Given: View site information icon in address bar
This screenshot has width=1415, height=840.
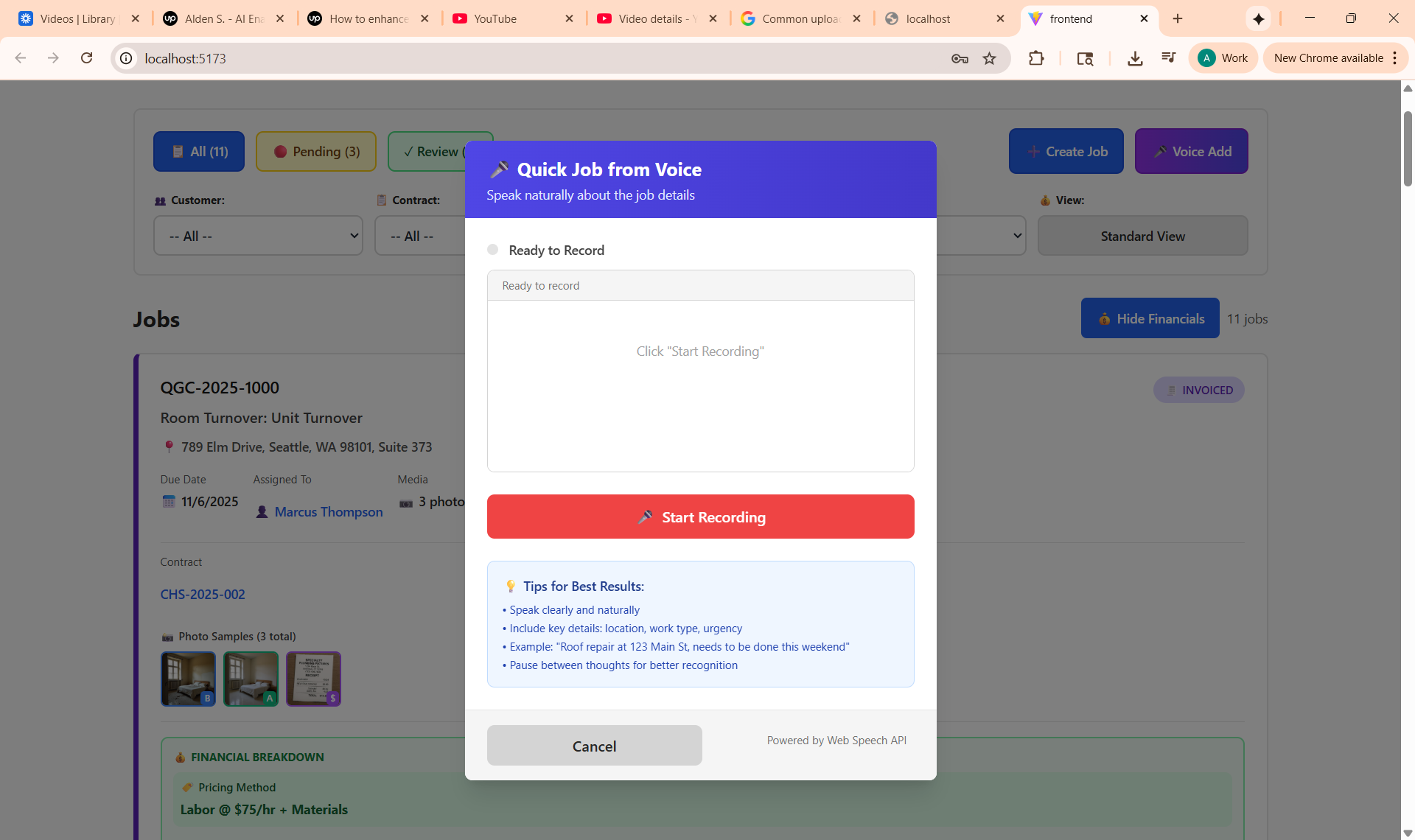Looking at the screenshot, I should point(127,58).
